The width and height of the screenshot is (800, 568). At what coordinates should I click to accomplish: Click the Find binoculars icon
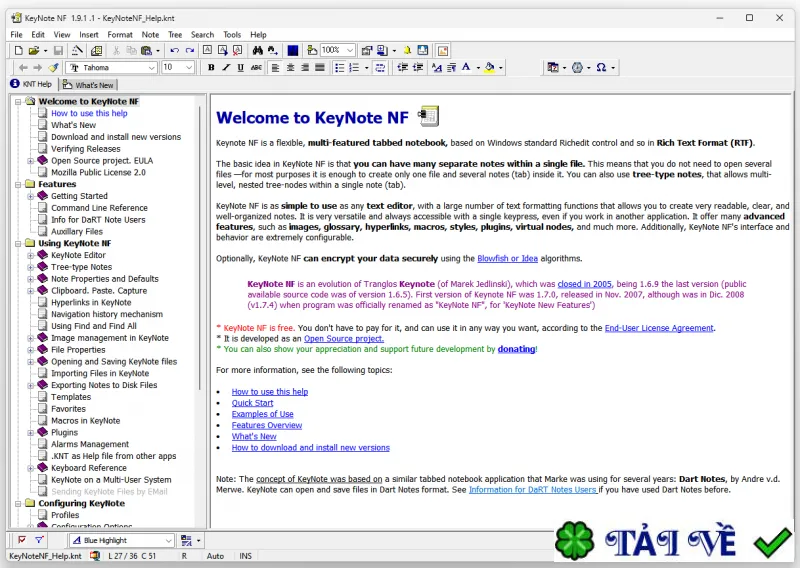coord(257,51)
